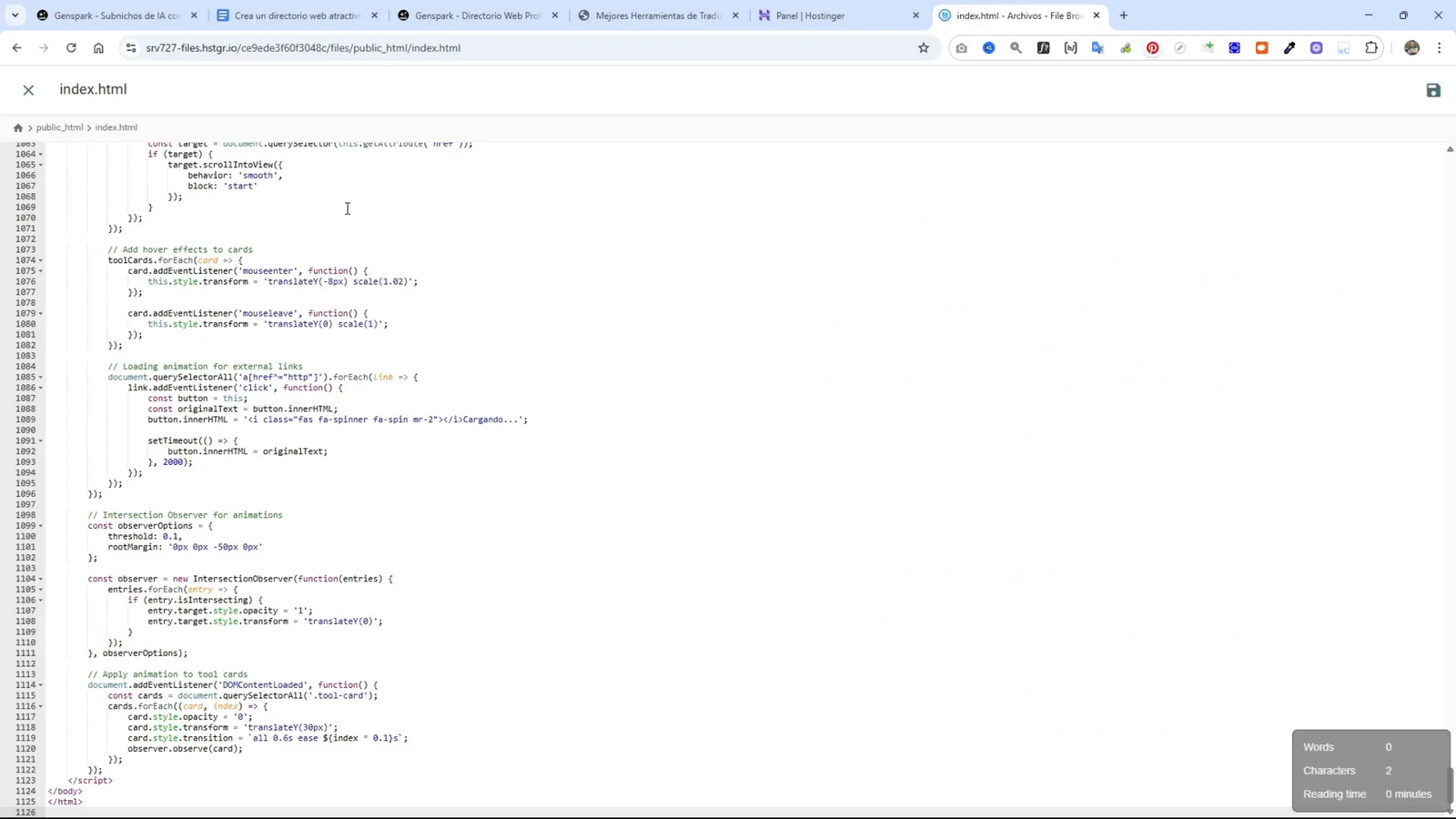Open the Google Translate extension

(x=1096, y=47)
